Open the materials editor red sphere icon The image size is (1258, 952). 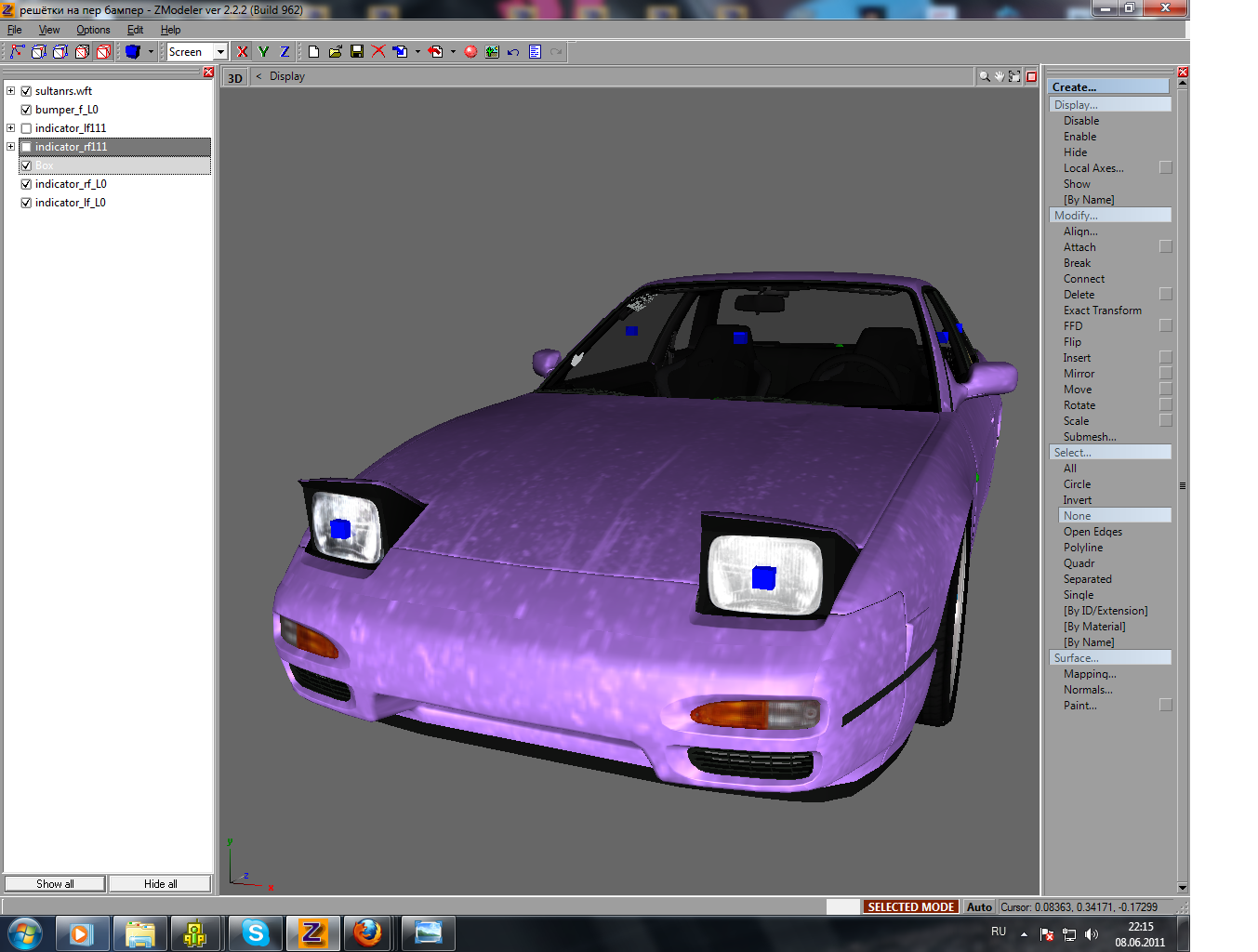(470, 52)
